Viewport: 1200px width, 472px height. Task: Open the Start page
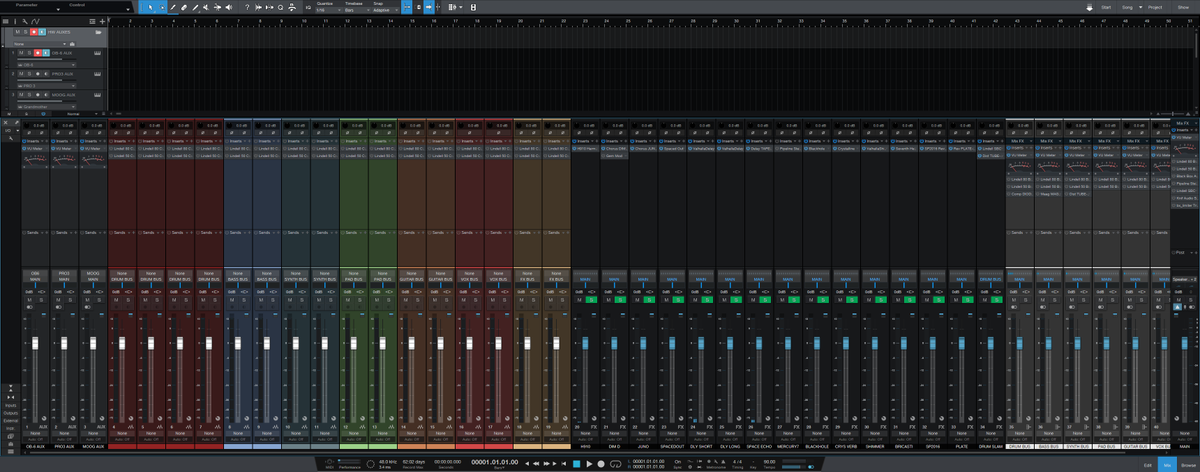tap(1105, 7)
